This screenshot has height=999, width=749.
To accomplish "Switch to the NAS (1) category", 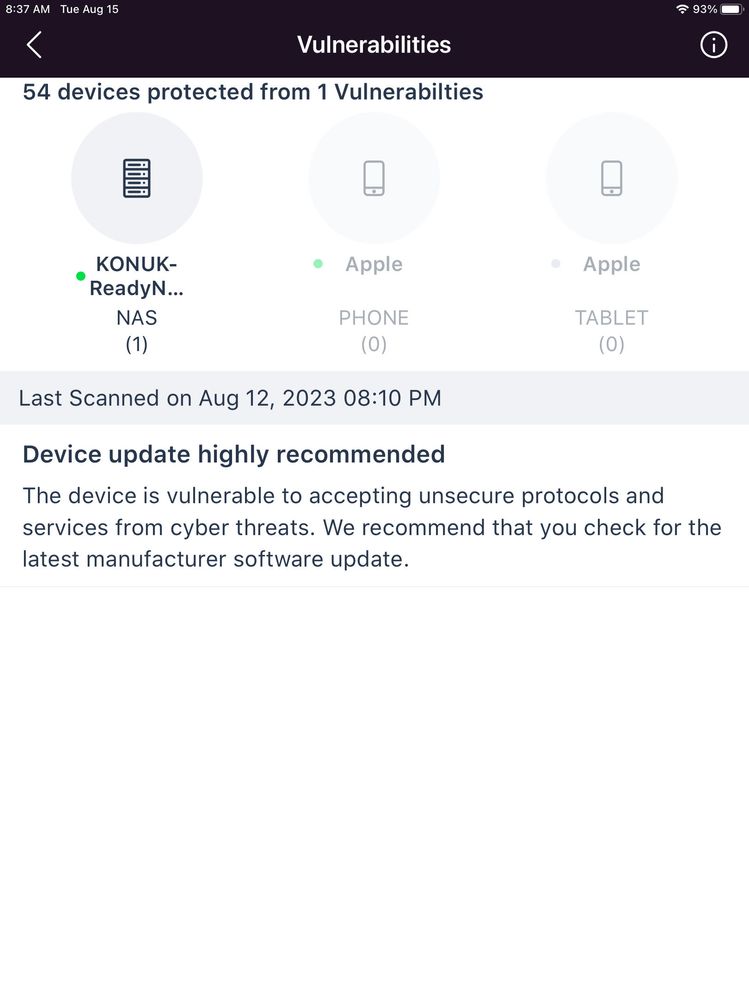I will [137, 330].
